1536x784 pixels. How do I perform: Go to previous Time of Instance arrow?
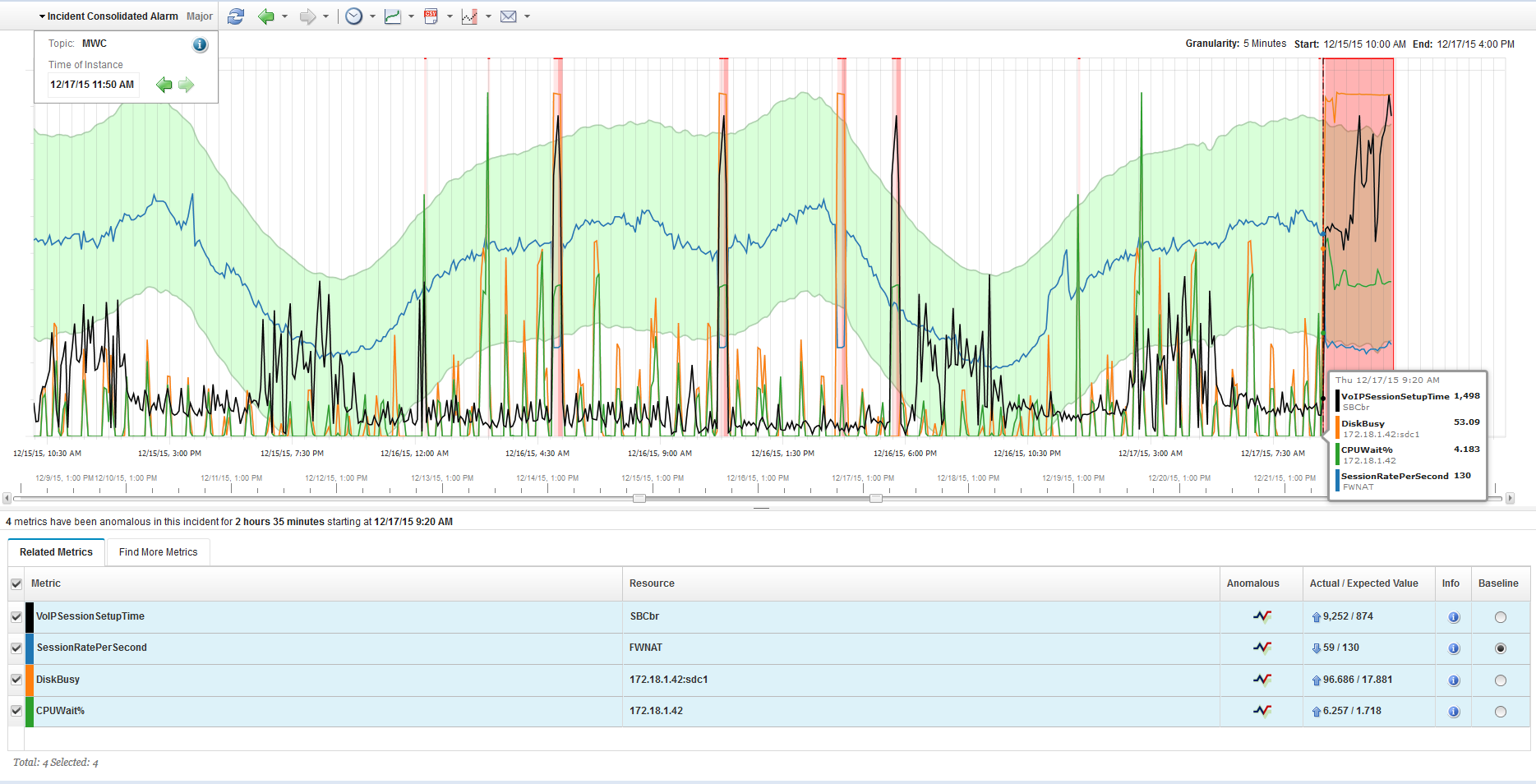pos(164,85)
